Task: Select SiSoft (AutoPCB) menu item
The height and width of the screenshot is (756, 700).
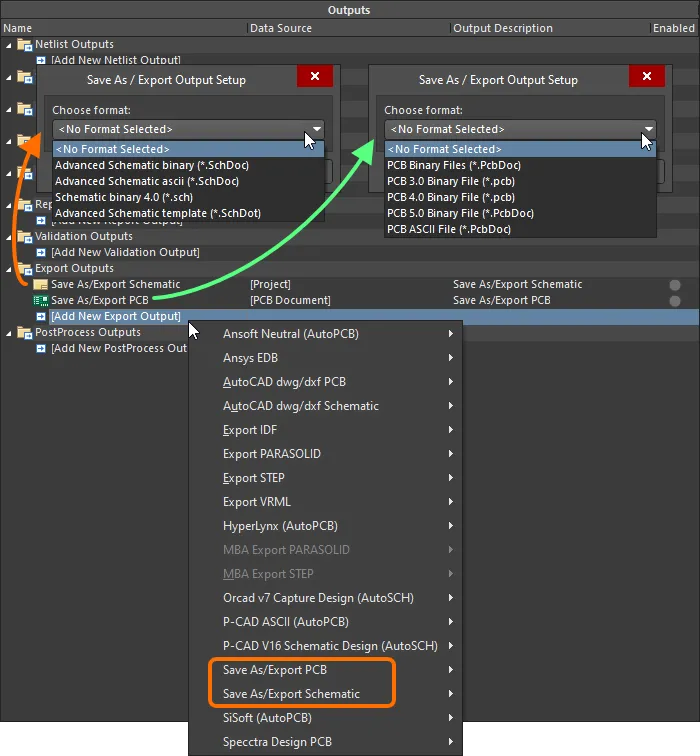Action: 325,718
